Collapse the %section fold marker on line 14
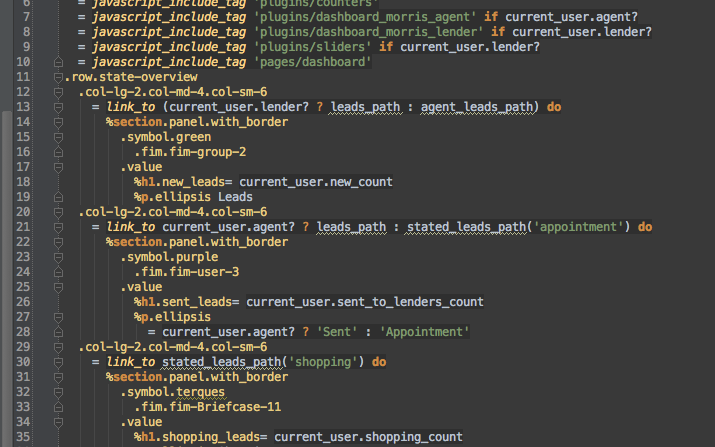Viewport: 715px width, 447px height. [x=58, y=123]
